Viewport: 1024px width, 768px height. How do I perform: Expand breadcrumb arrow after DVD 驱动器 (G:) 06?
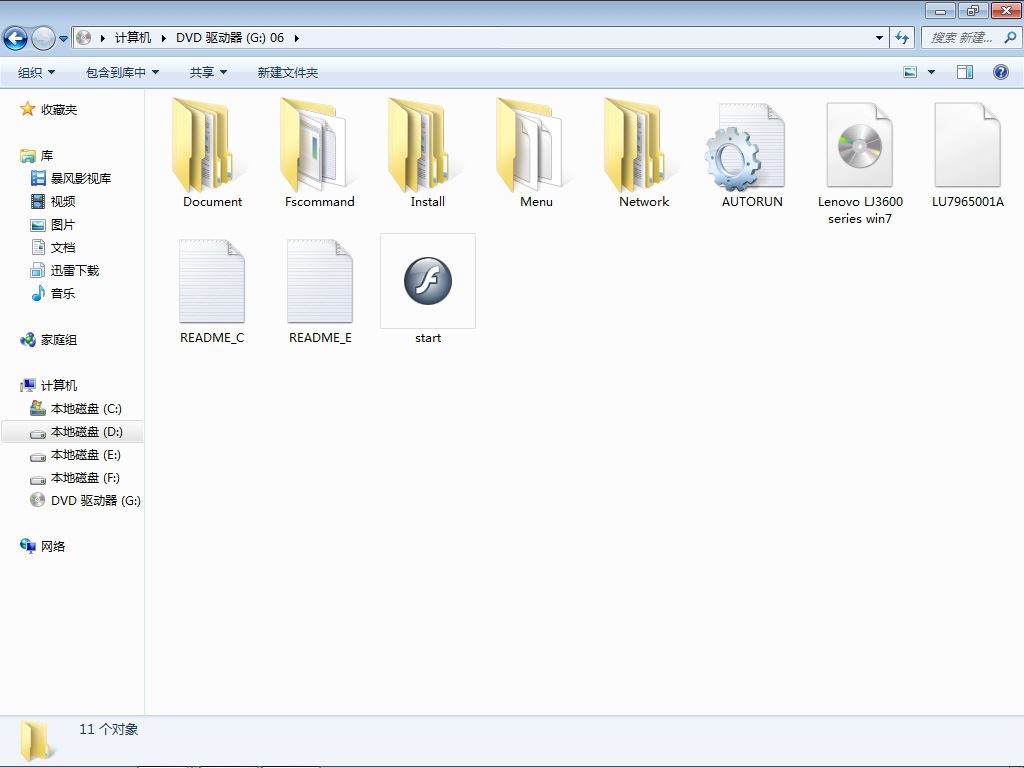tap(296, 38)
